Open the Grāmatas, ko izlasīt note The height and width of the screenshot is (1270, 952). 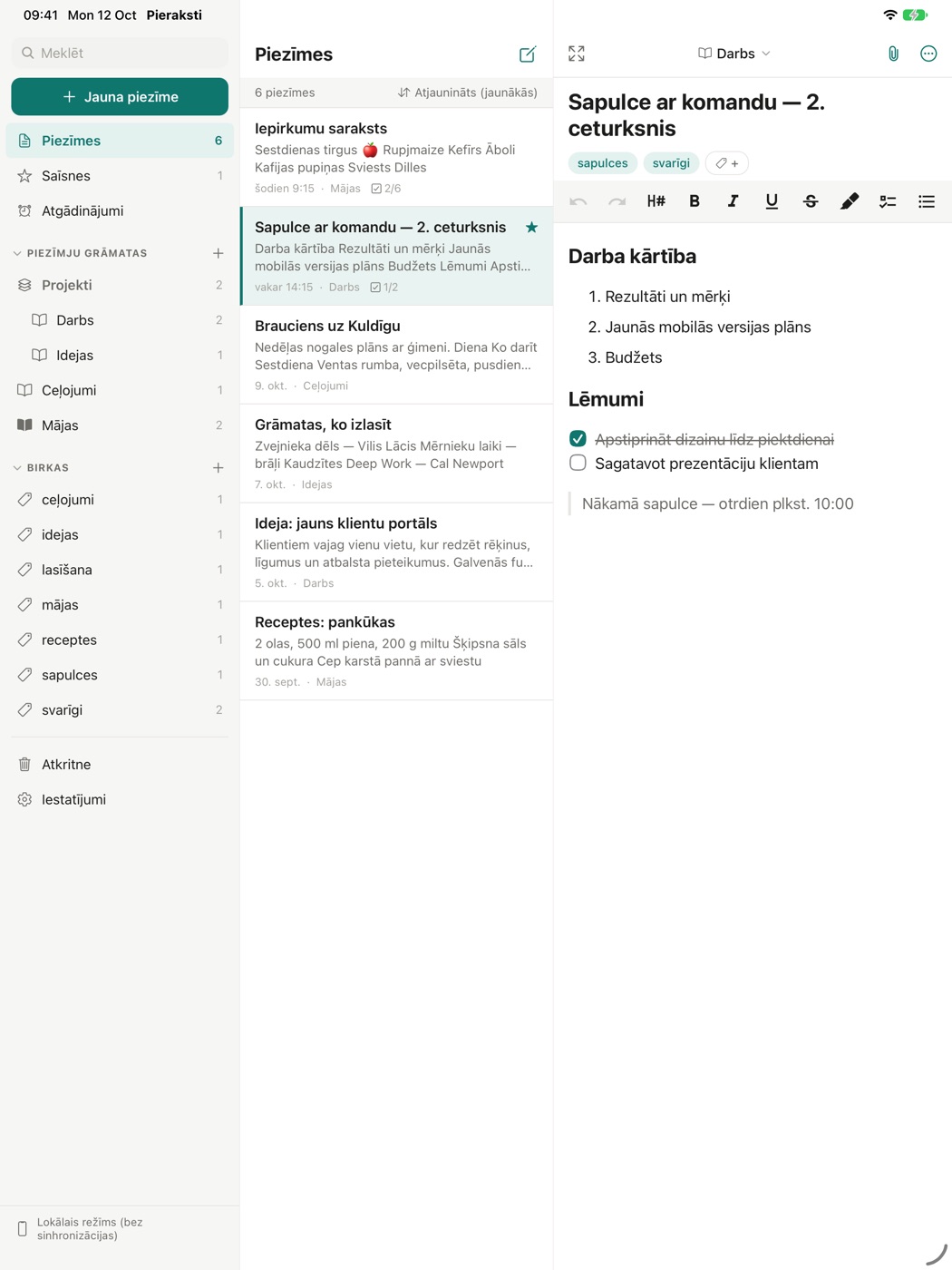pos(396,454)
